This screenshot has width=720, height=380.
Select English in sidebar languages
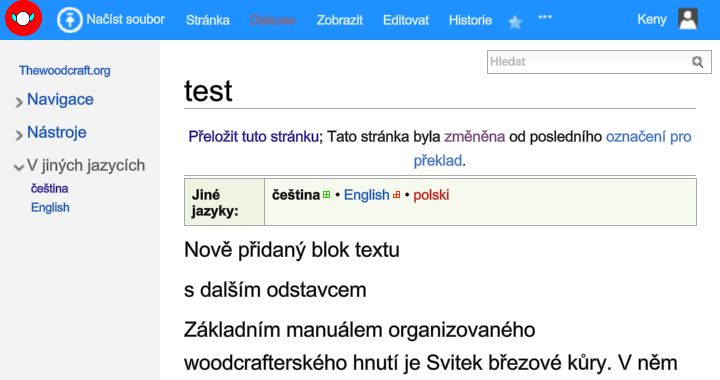pyautogui.click(x=50, y=207)
